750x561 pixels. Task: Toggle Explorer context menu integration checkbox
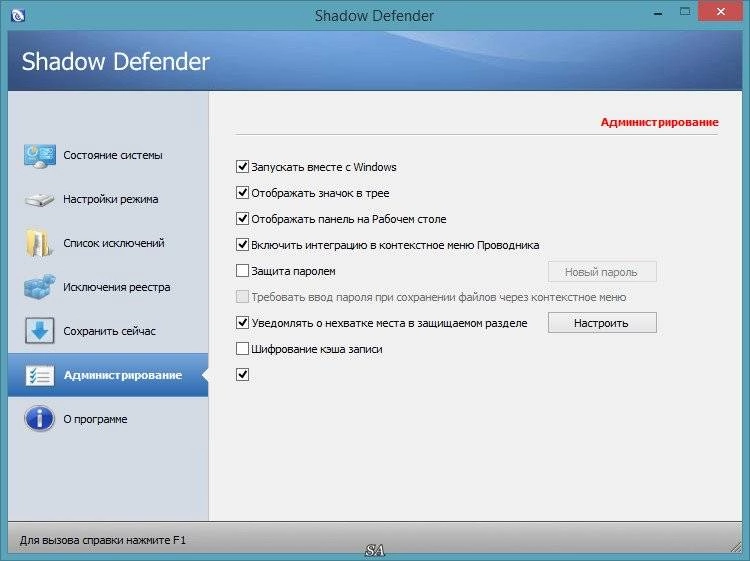click(x=243, y=244)
